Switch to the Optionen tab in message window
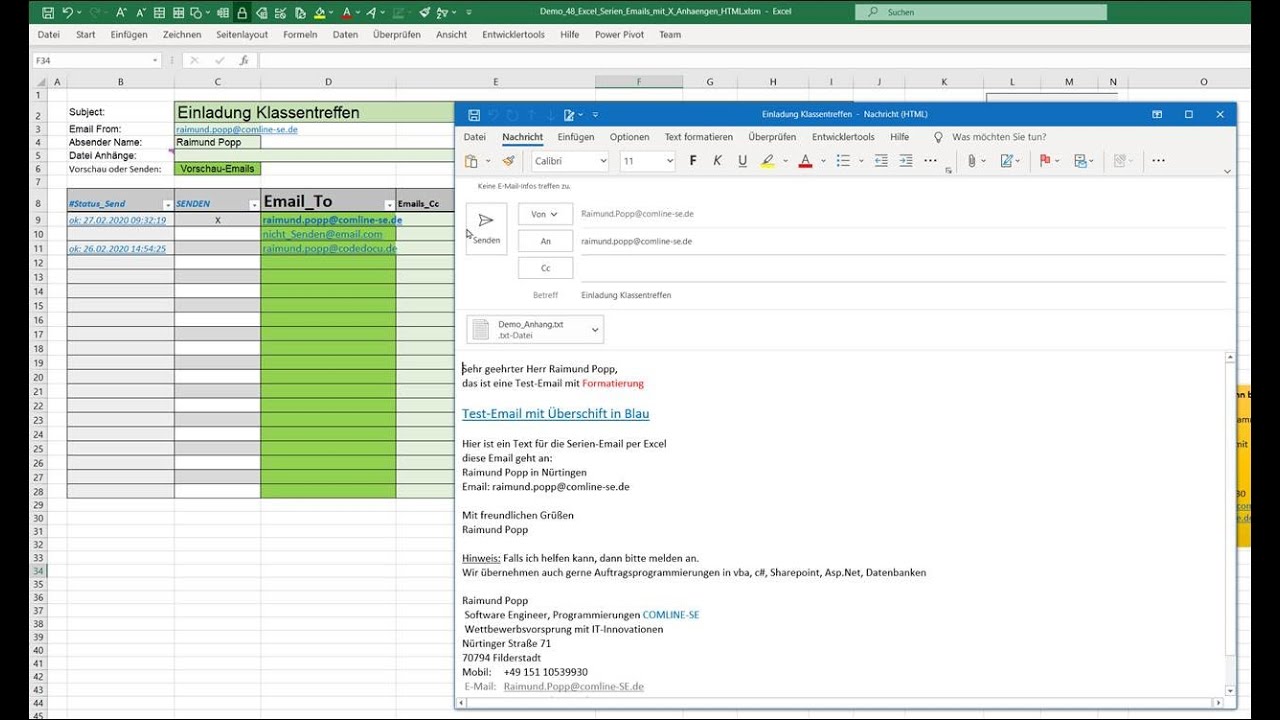Screen dimensions: 1280x720 coord(629,137)
